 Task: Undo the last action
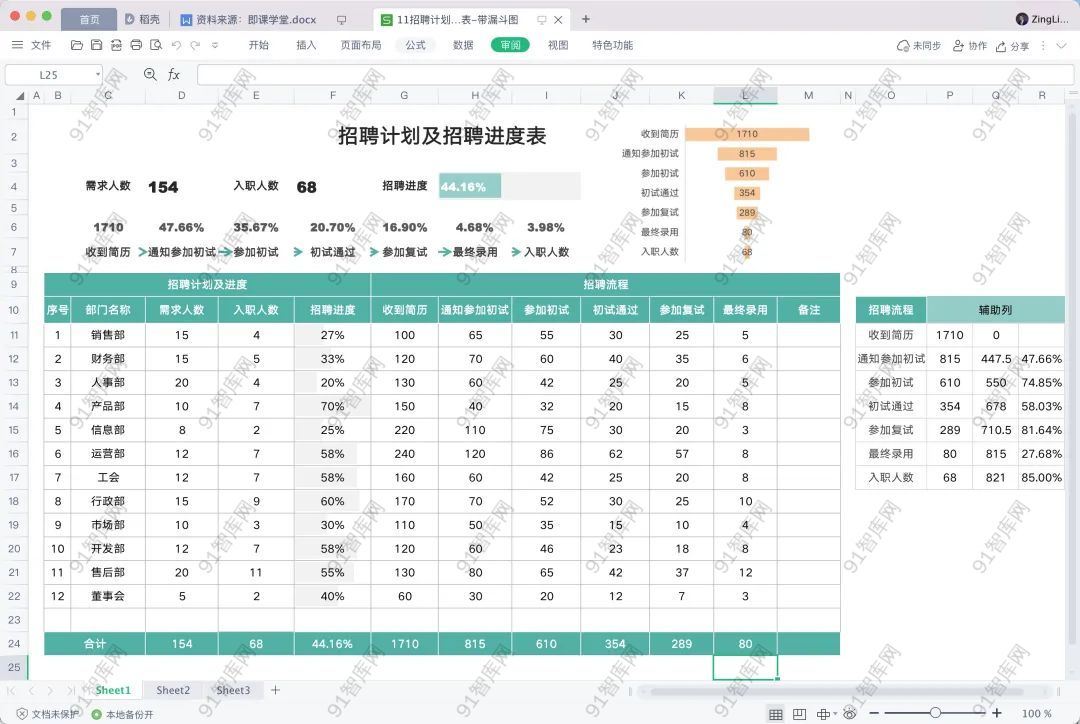point(176,45)
